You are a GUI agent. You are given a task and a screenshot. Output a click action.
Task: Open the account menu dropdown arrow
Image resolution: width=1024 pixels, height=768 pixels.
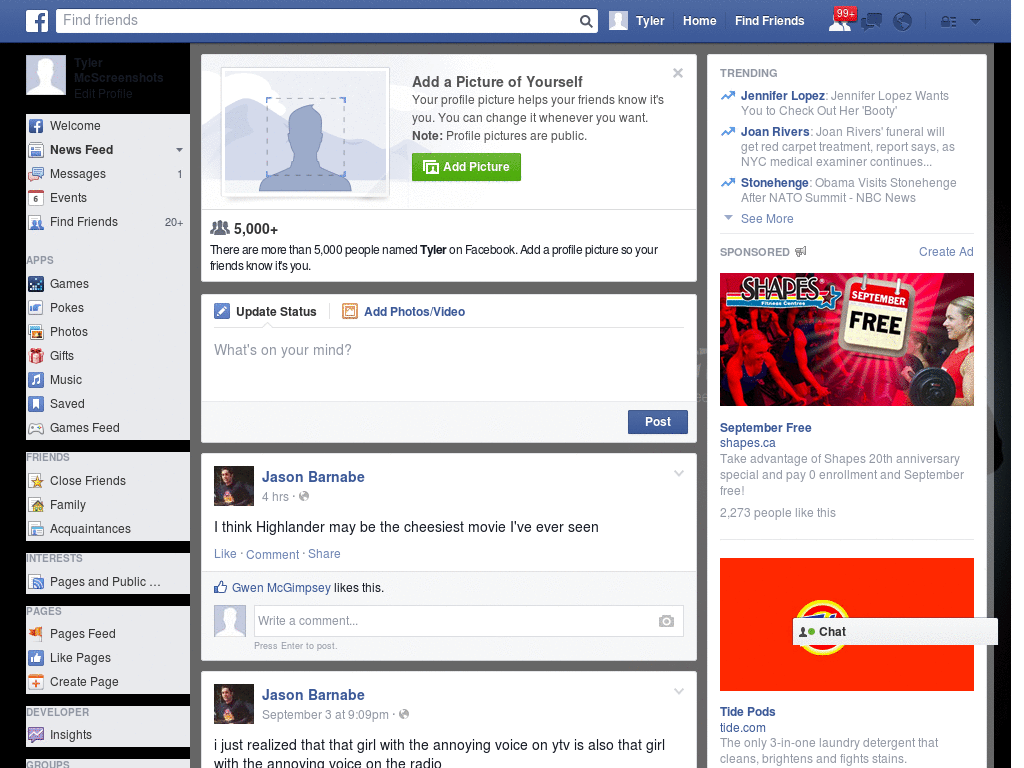tap(975, 22)
